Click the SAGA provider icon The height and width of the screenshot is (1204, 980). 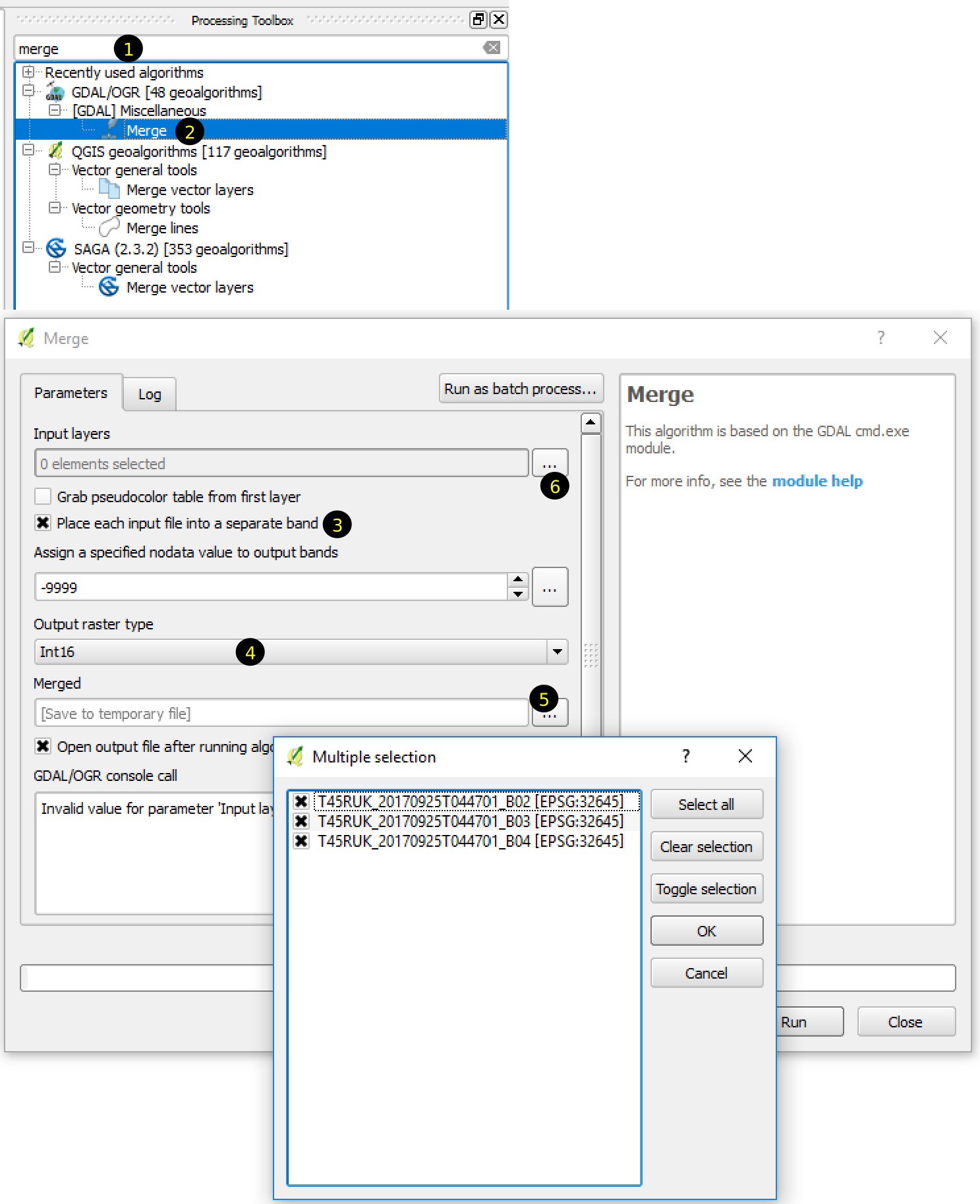(56, 248)
